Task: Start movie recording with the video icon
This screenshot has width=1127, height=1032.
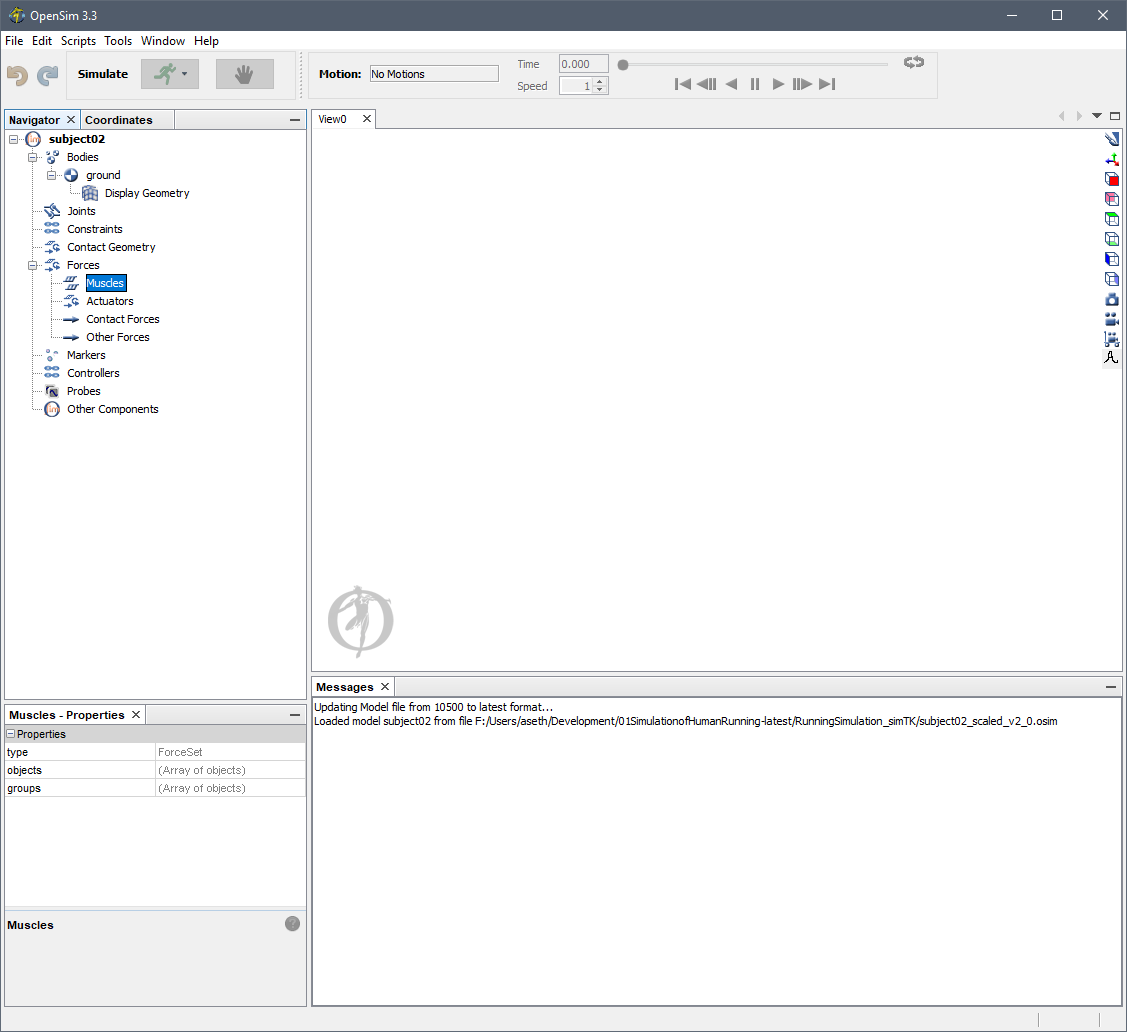Action: 1111,318
